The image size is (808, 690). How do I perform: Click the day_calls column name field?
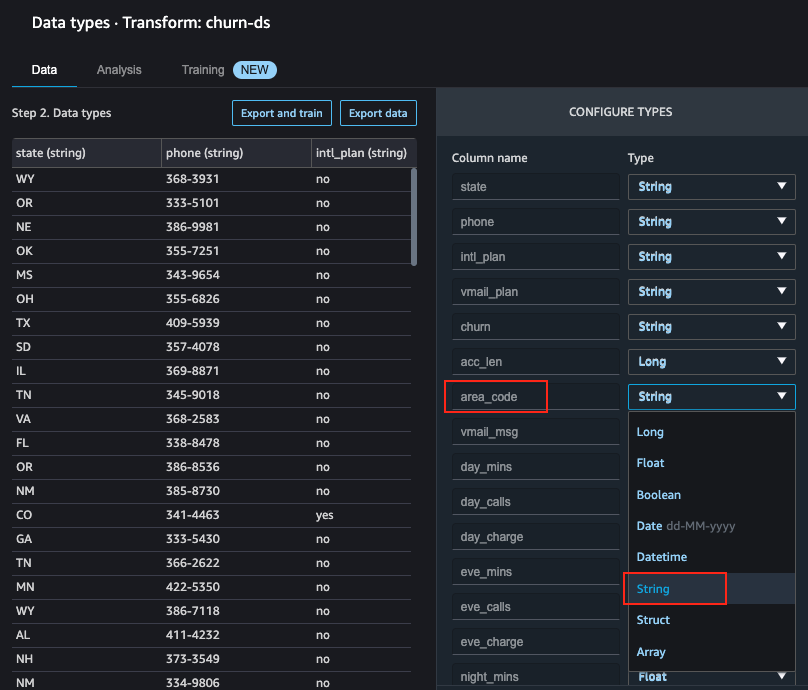[535, 502]
